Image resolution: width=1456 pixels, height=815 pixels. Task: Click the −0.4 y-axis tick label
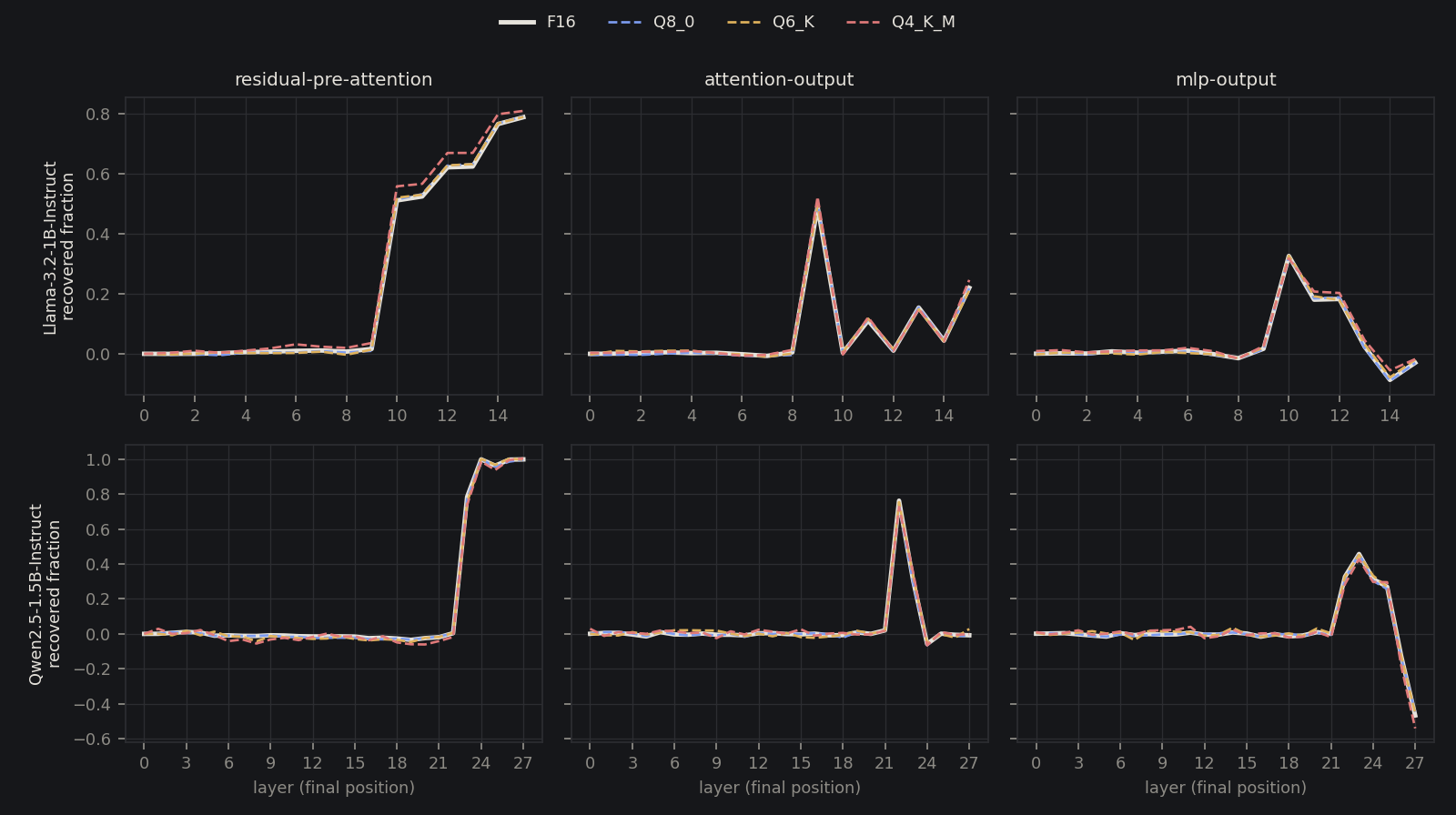[x=92, y=704]
